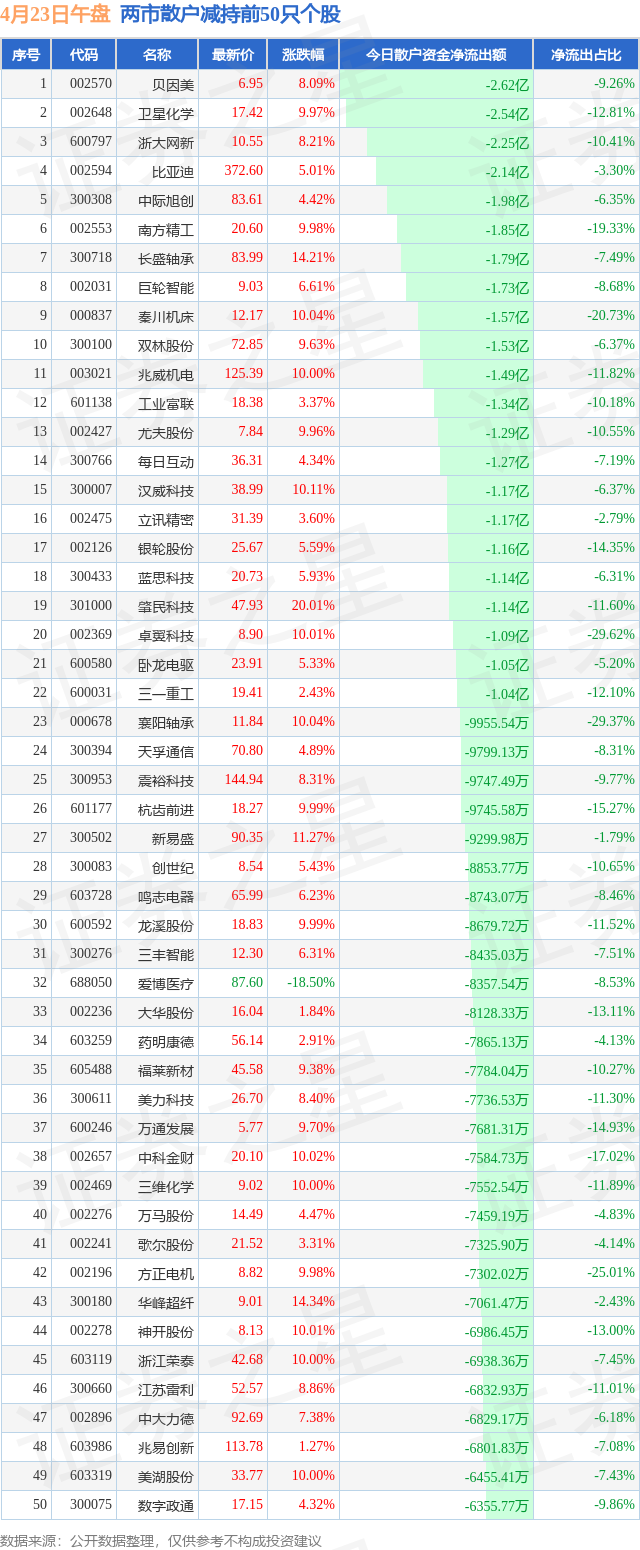Select stock name 每日互动
640x1550 pixels.
(166, 462)
